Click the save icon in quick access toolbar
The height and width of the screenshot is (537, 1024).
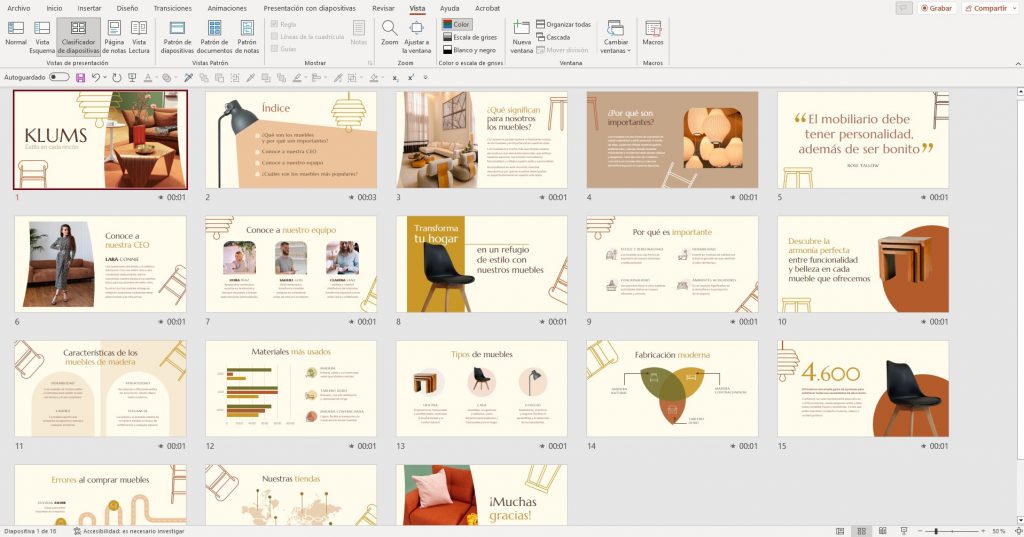[x=80, y=77]
